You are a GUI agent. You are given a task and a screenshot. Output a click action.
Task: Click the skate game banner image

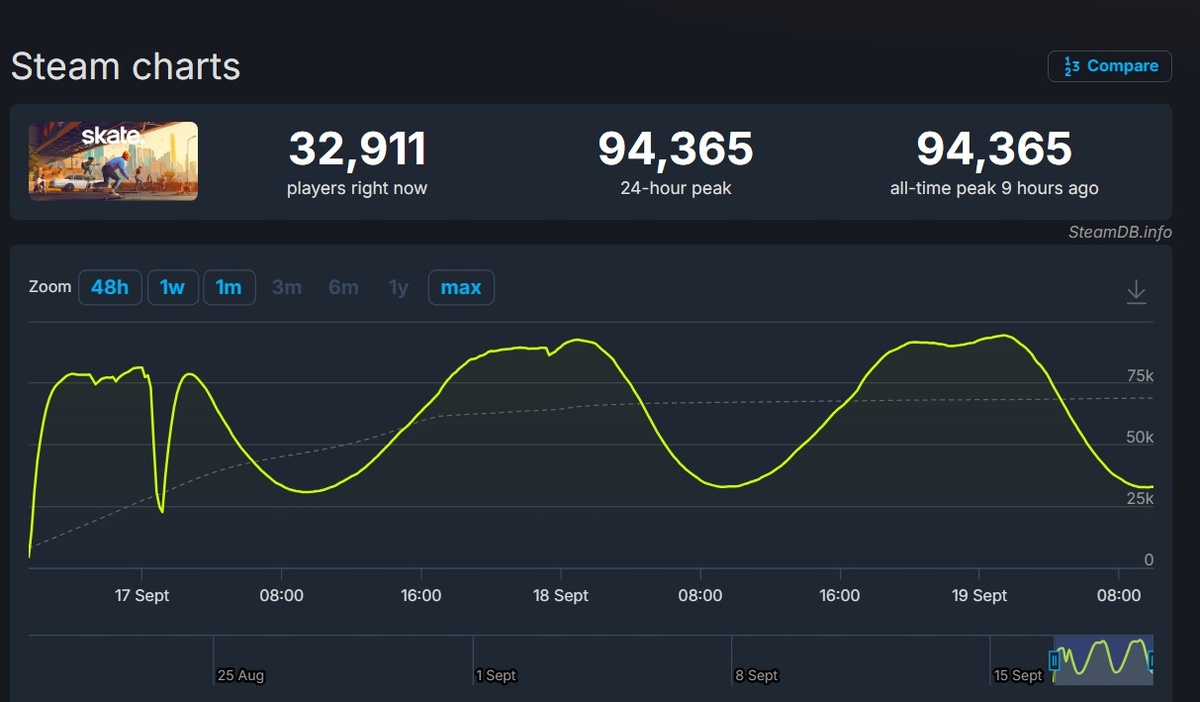(112, 160)
